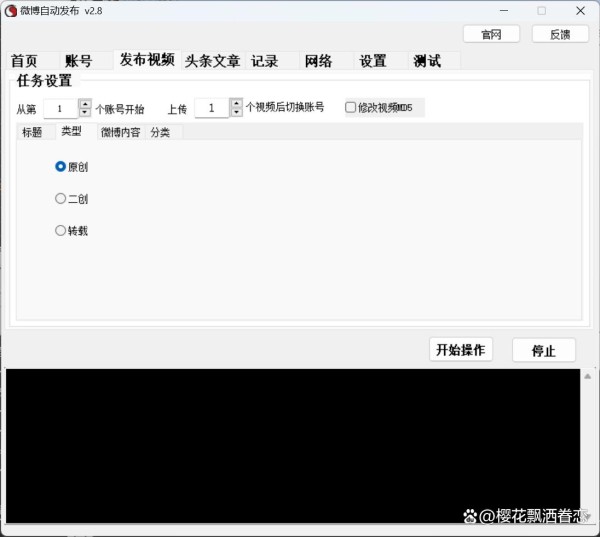This screenshot has width=600, height=537.
Task: Click the 开始操作 start button
Action: 461,349
